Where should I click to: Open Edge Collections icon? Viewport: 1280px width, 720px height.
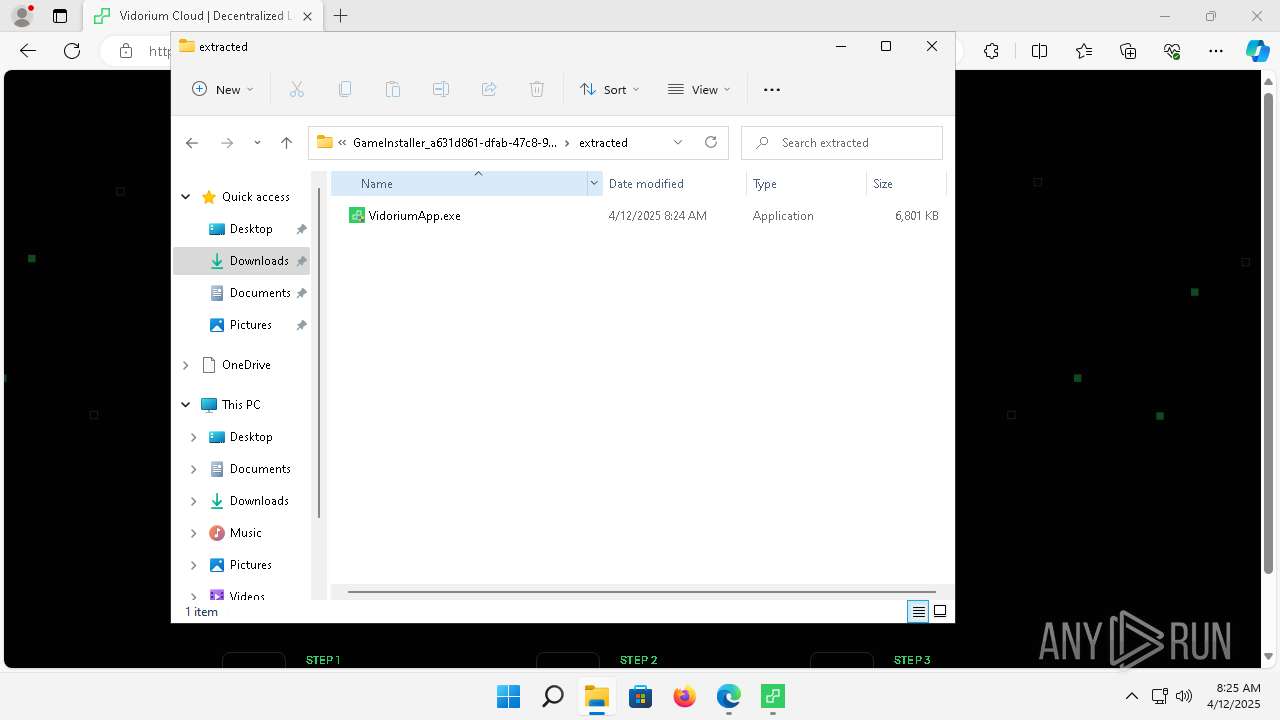(1128, 51)
